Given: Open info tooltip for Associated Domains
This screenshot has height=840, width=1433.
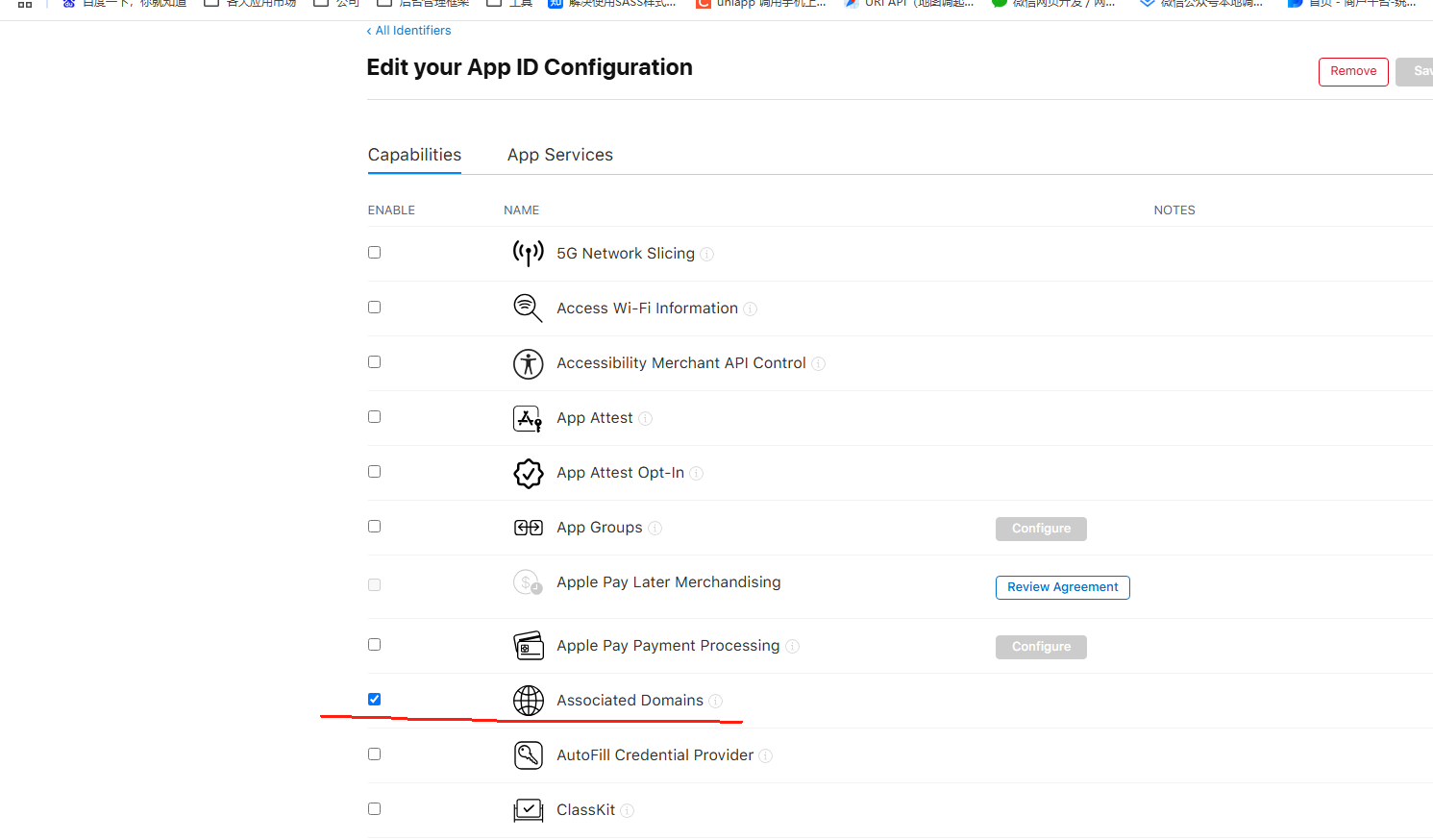Looking at the screenshot, I should point(716,702).
